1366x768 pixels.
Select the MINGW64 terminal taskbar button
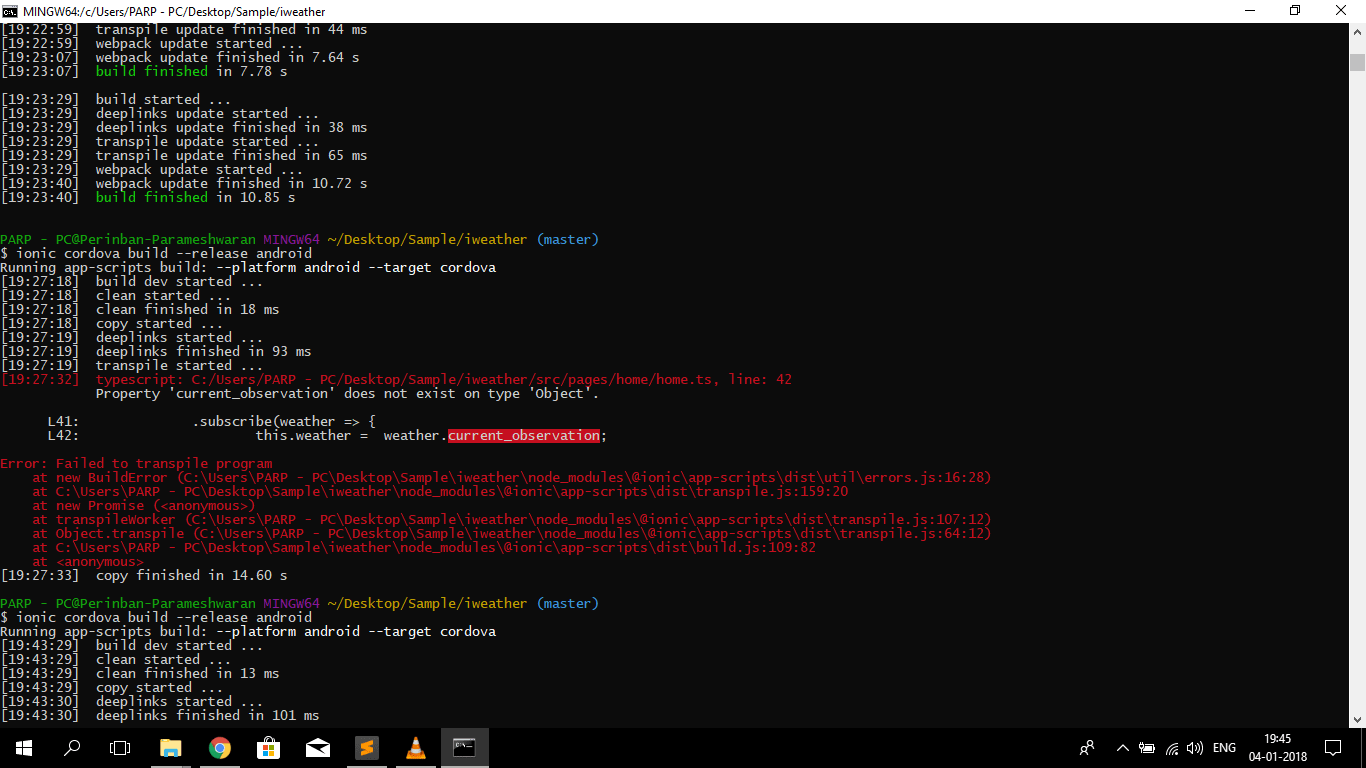[464, 748]
